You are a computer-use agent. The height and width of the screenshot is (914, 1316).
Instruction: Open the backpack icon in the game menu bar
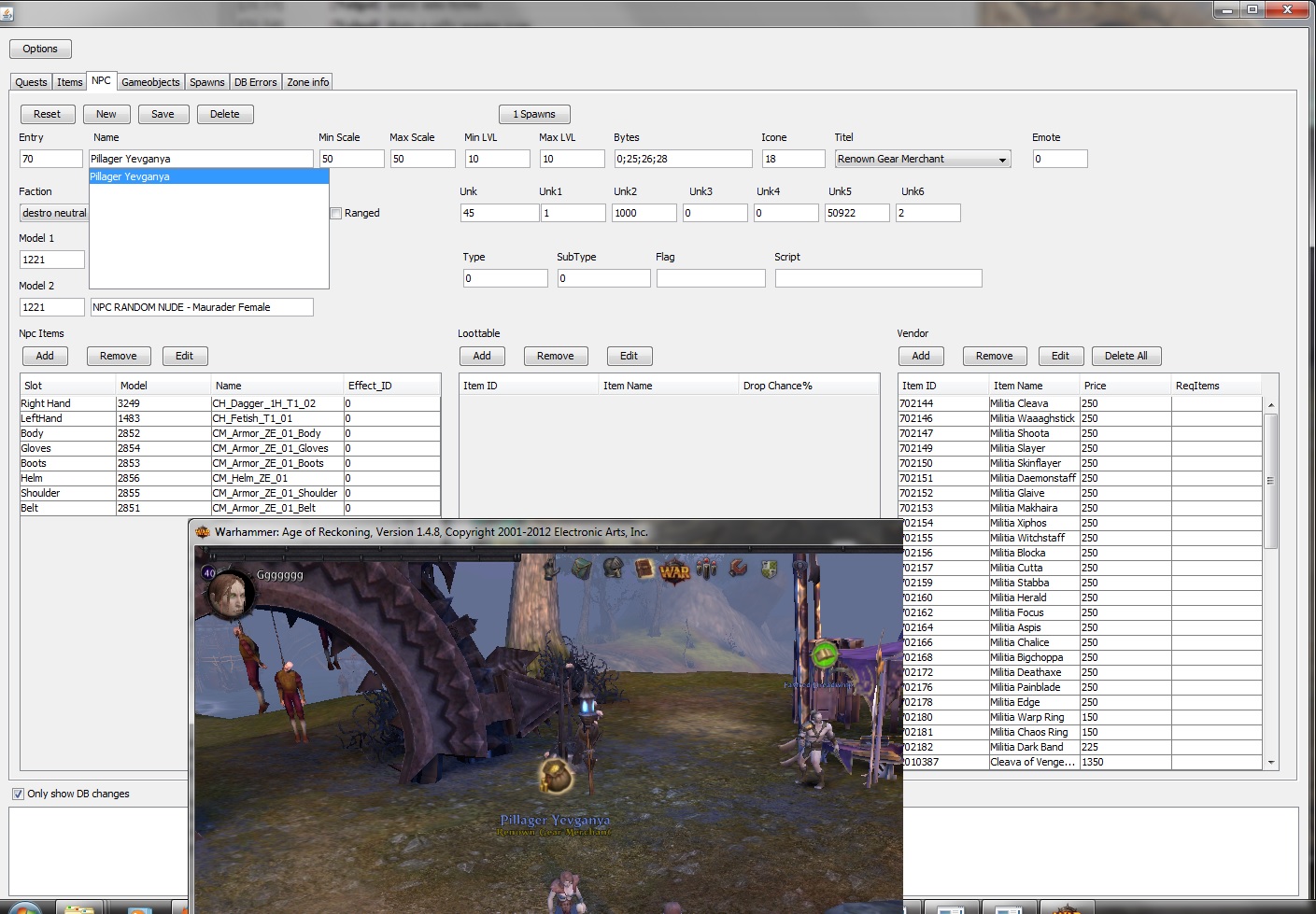(582, 568)
